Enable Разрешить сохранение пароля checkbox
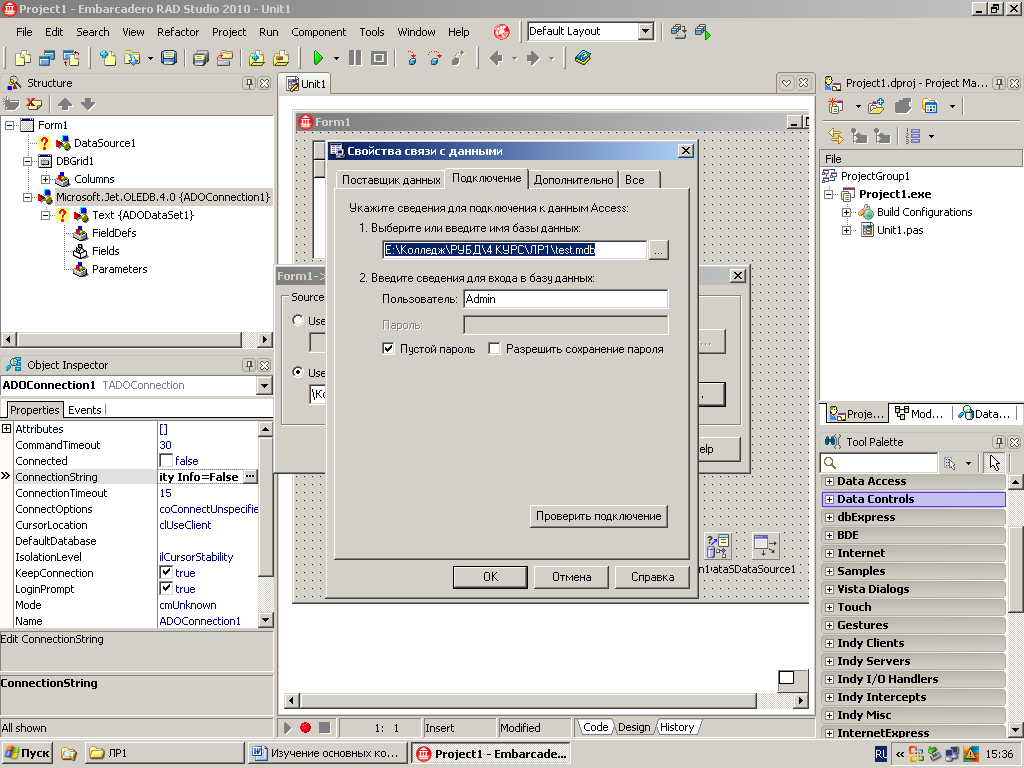The height and width of the screenshot is (768, 1024). point(494,349)
